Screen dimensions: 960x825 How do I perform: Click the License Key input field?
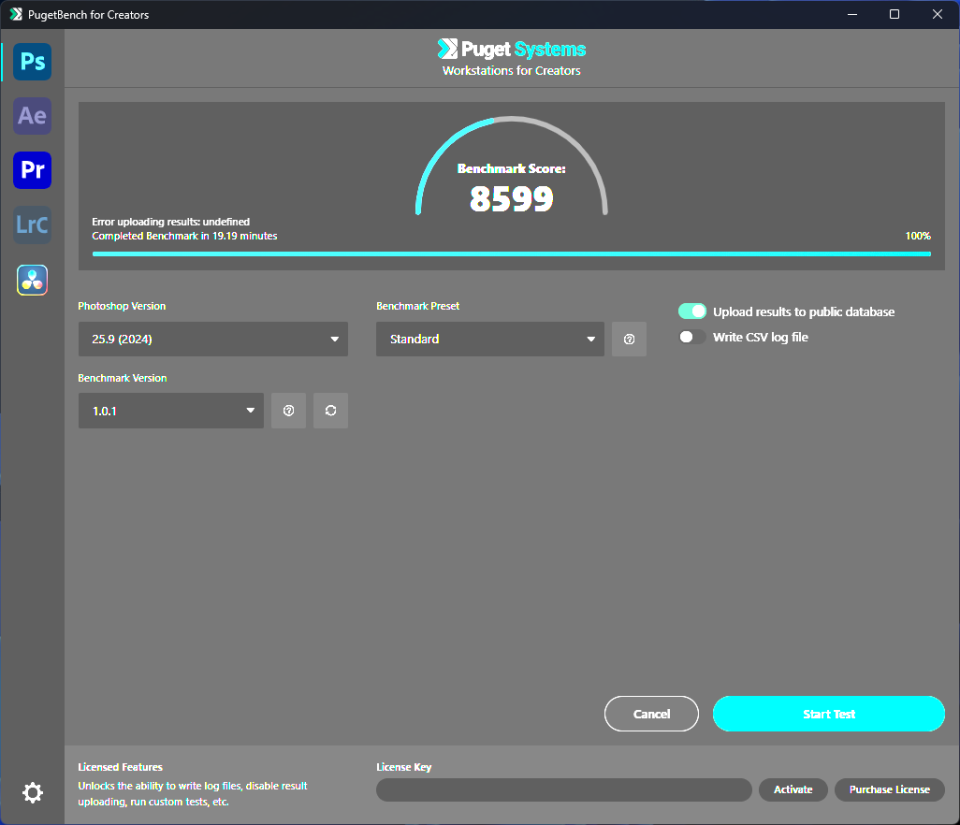coord(564,790)
